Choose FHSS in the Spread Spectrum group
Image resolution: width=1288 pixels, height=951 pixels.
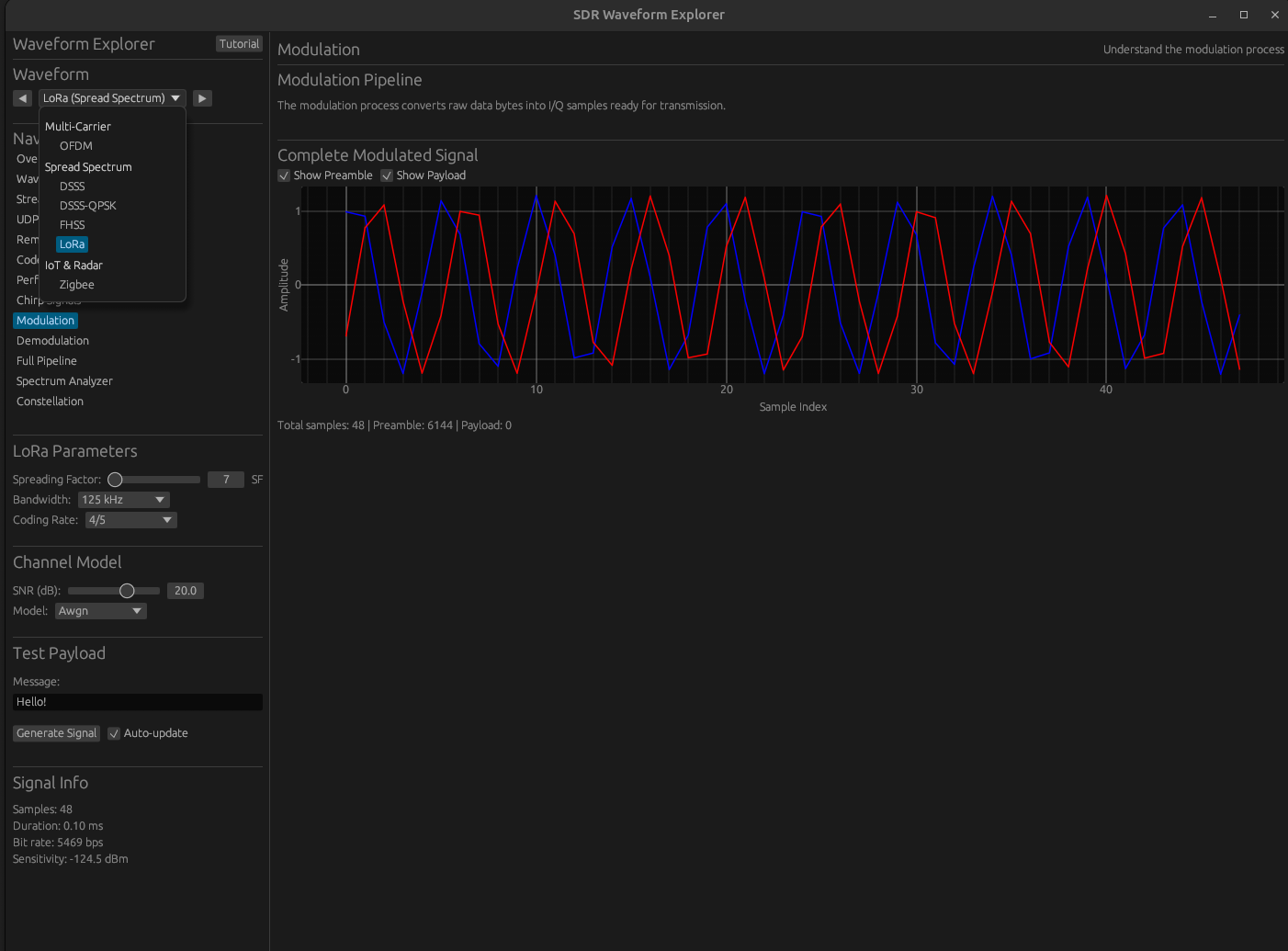click(x=72, y=224)
